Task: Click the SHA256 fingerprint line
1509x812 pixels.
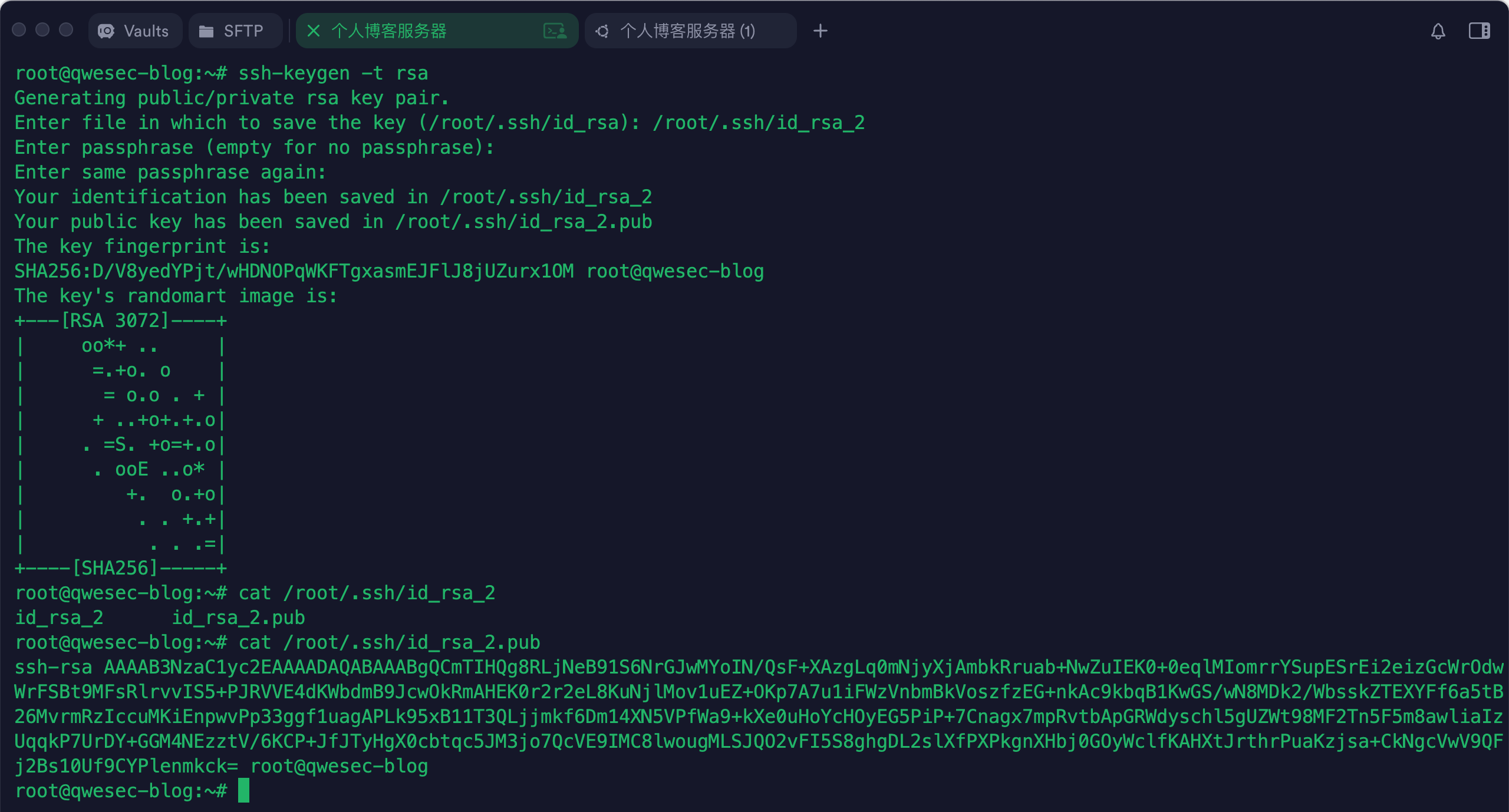Action: (294, 271)
